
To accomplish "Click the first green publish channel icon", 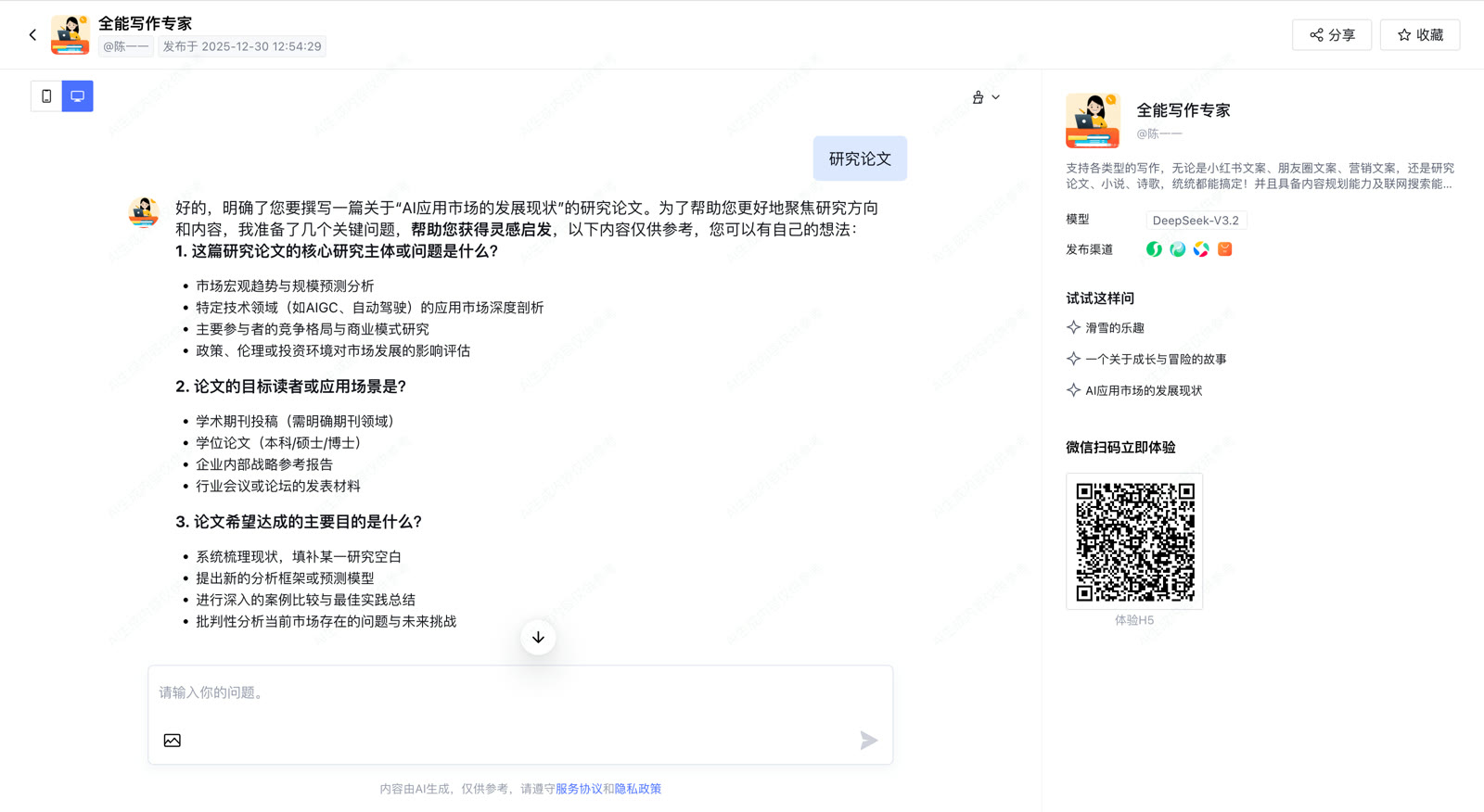I will (1154, 249).
